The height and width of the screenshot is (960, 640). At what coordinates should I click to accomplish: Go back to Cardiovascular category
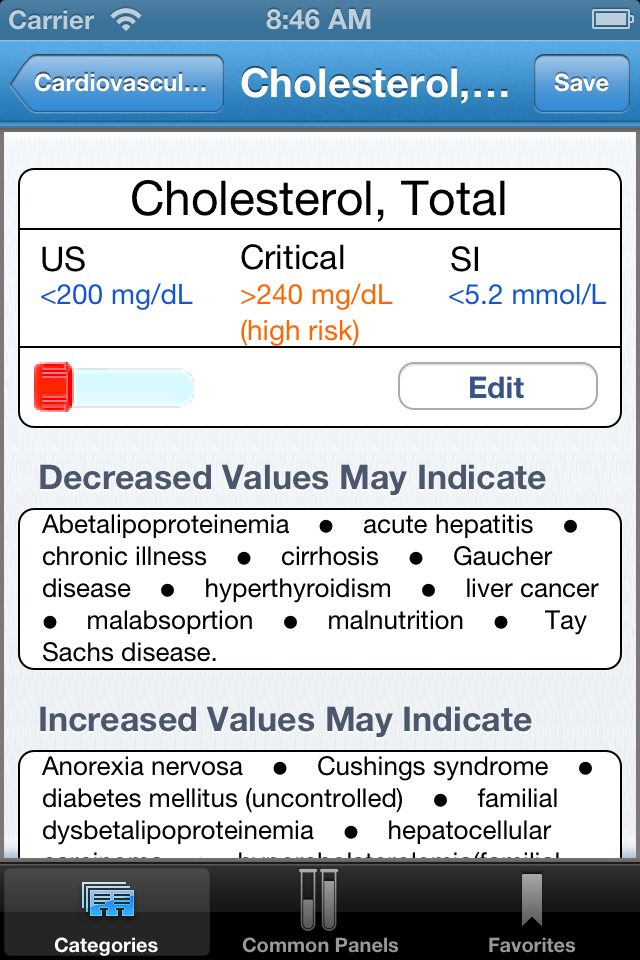117,83
